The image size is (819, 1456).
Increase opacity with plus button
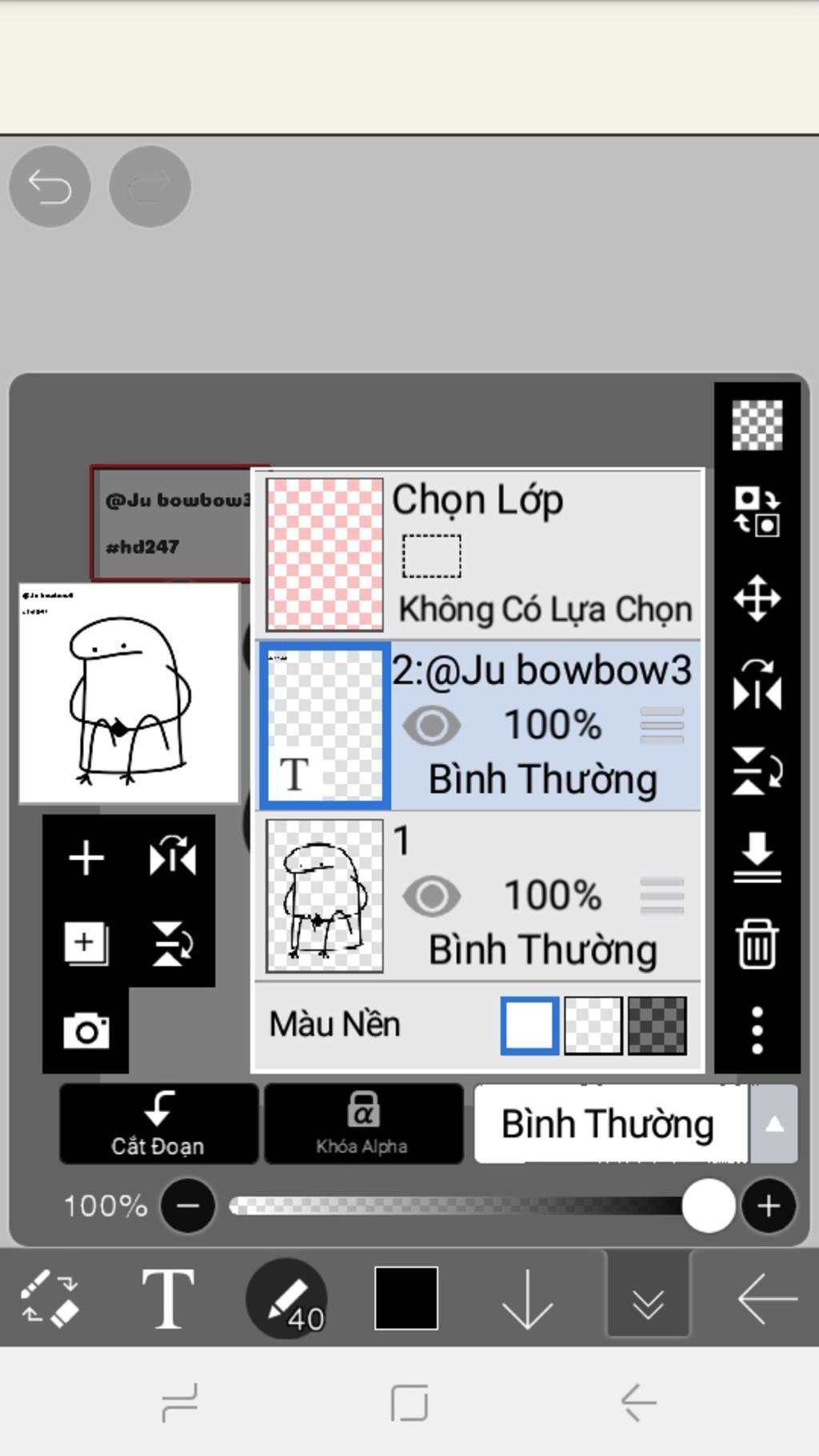click(x=769, y=1206)
